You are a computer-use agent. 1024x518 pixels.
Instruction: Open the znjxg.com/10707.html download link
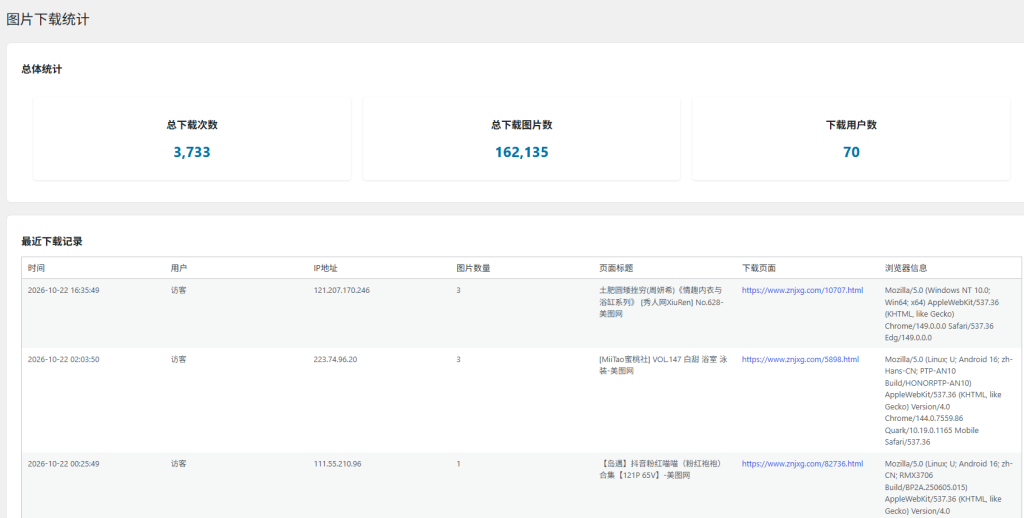point(802,290)
